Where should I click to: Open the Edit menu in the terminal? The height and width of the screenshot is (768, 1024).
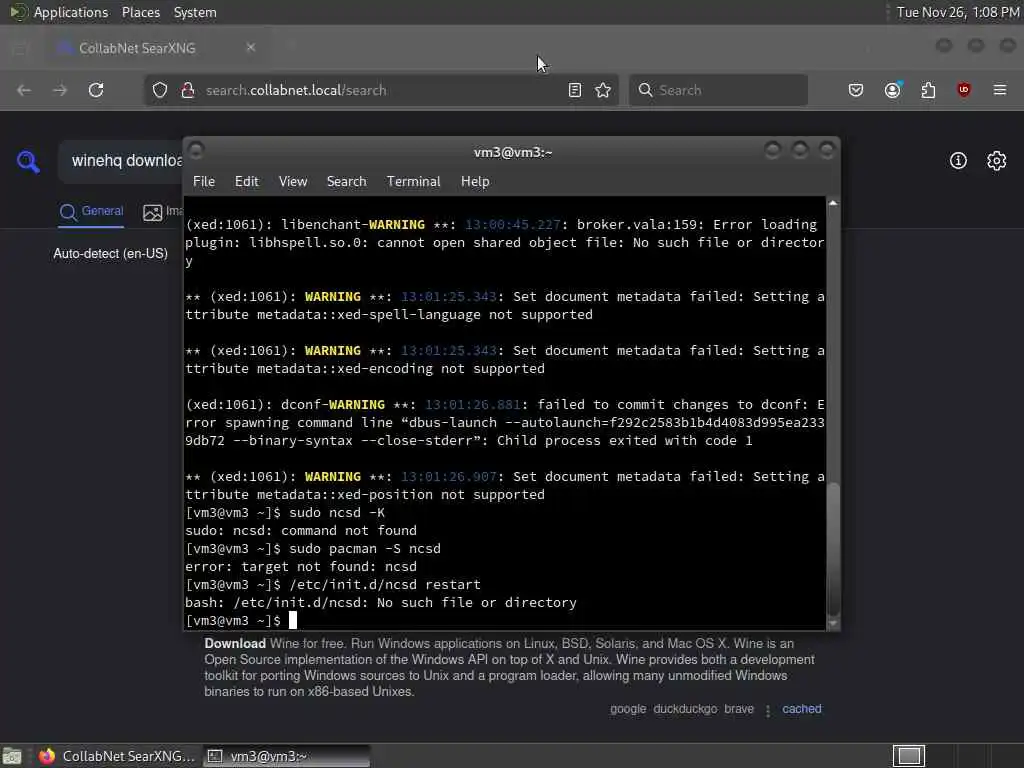(x=247, y=182)
